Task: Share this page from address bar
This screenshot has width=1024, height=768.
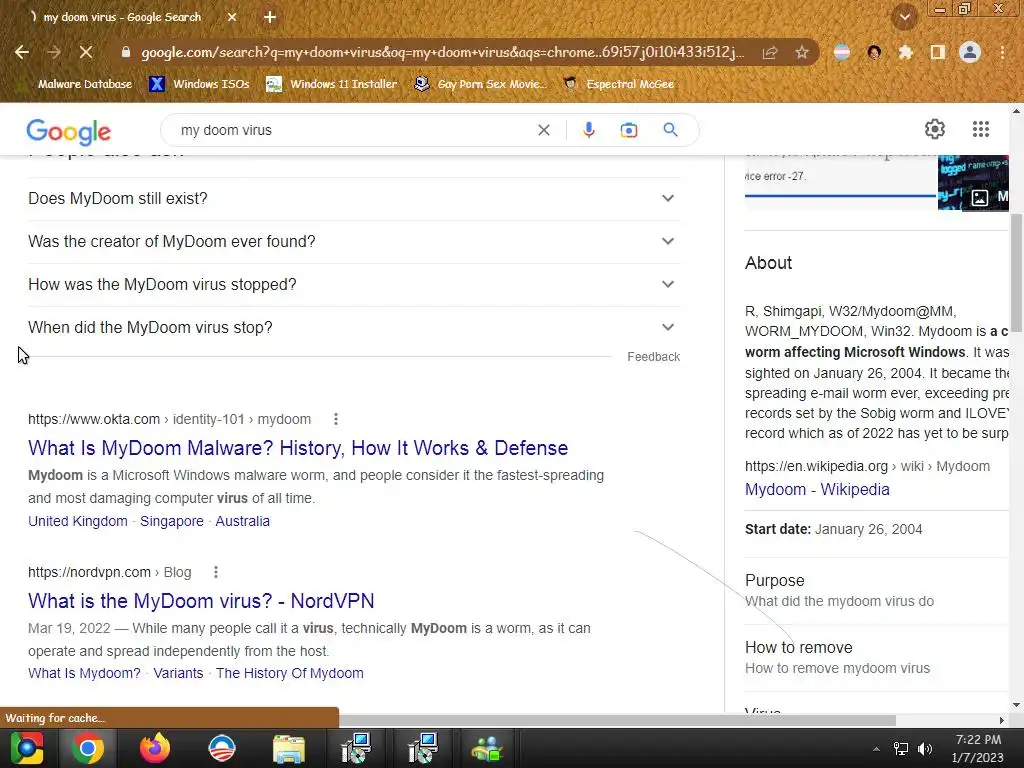Action: [770, 52]
